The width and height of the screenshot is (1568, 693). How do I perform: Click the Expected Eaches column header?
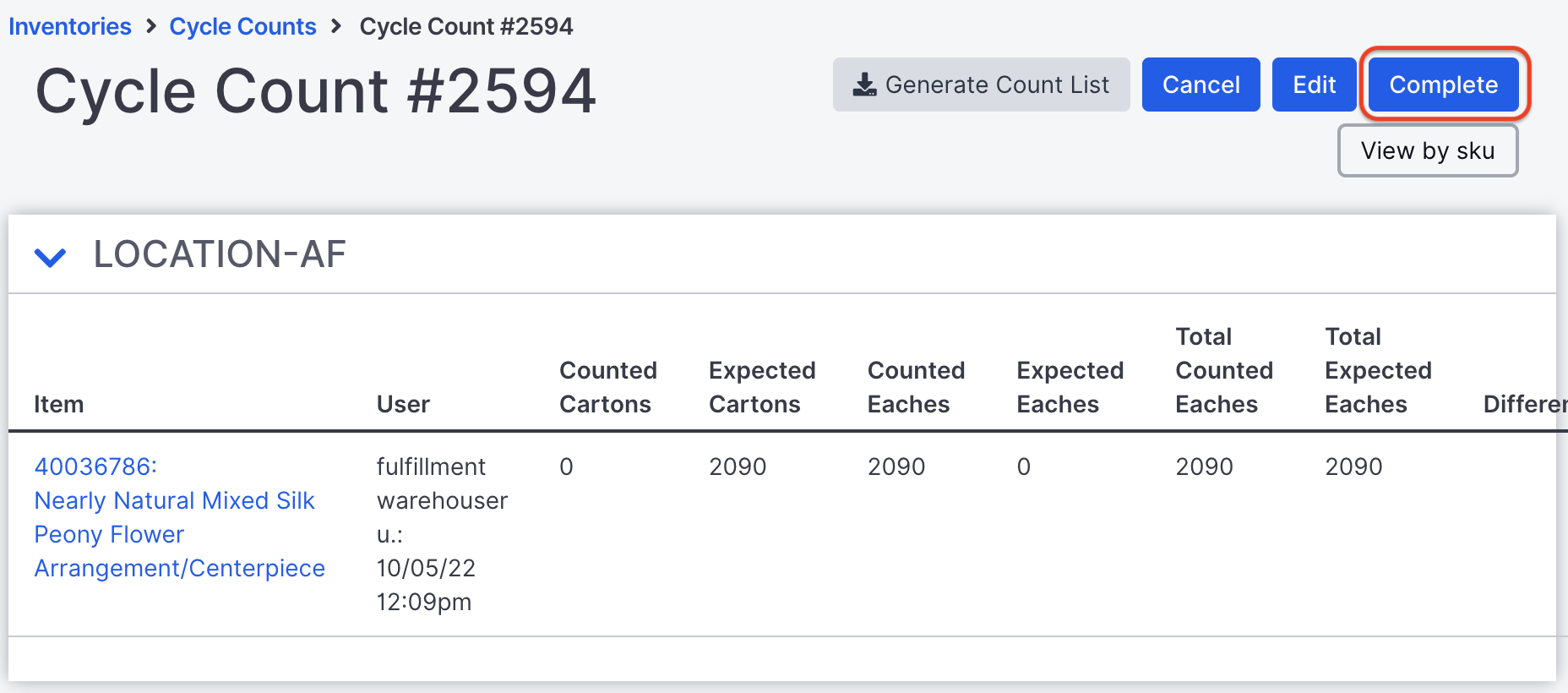click(1070, 387)
